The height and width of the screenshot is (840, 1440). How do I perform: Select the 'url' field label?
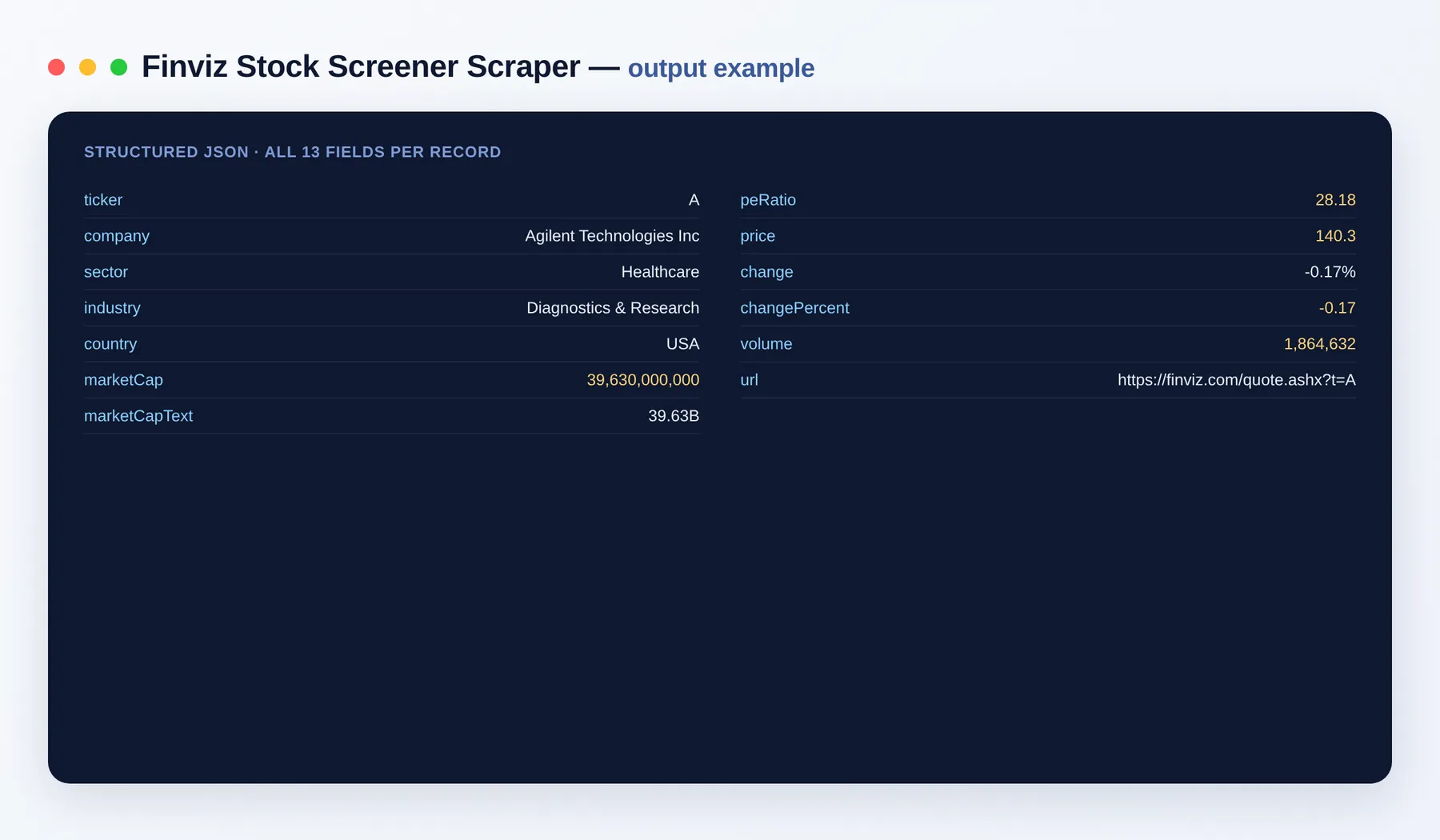[749, 380]
